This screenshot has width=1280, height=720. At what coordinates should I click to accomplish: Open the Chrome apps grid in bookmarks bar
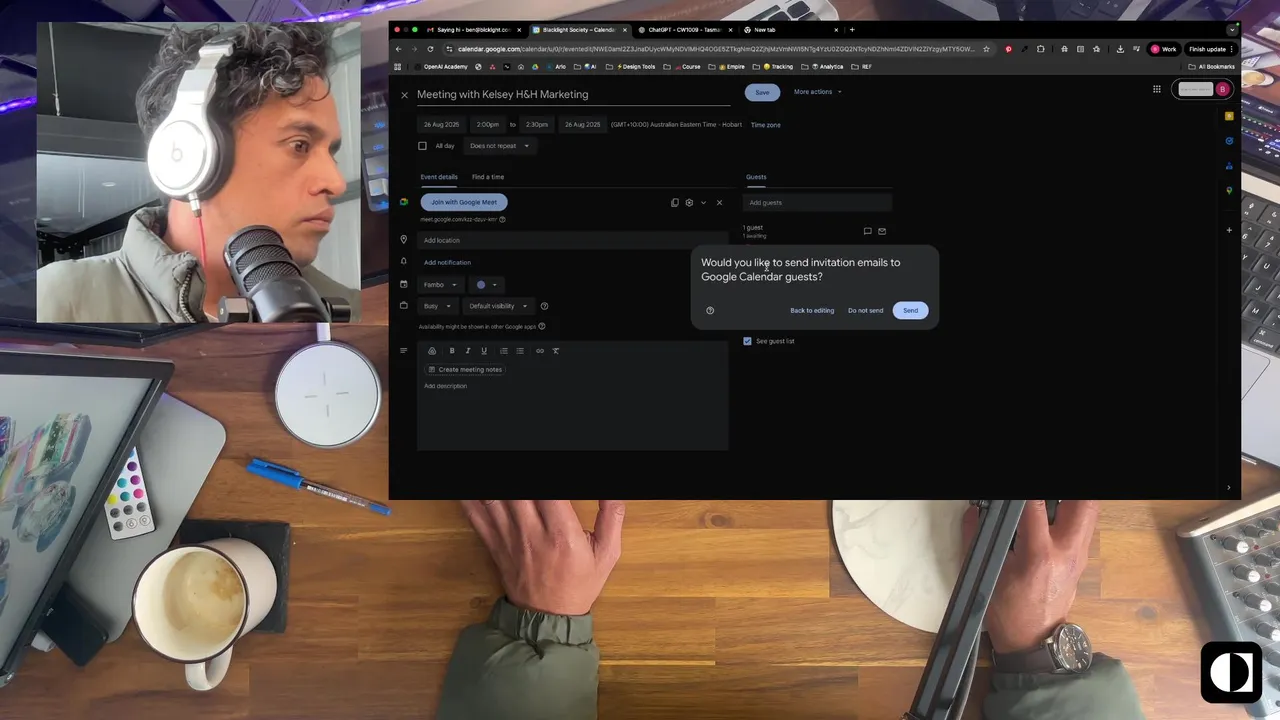point(398,67)
